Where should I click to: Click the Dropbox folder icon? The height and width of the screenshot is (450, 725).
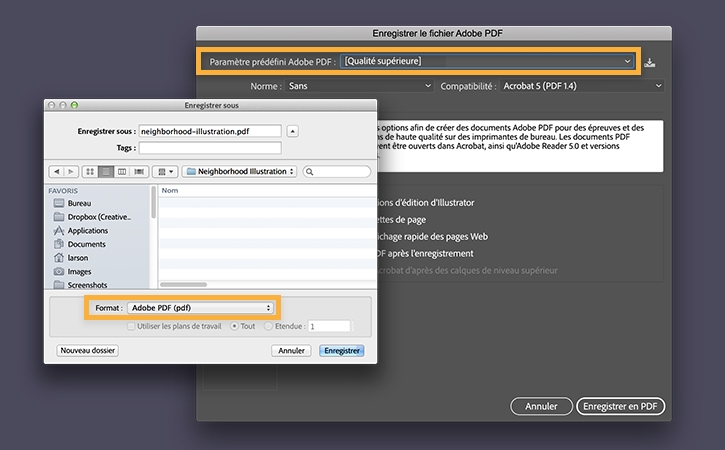pos(59,216)
